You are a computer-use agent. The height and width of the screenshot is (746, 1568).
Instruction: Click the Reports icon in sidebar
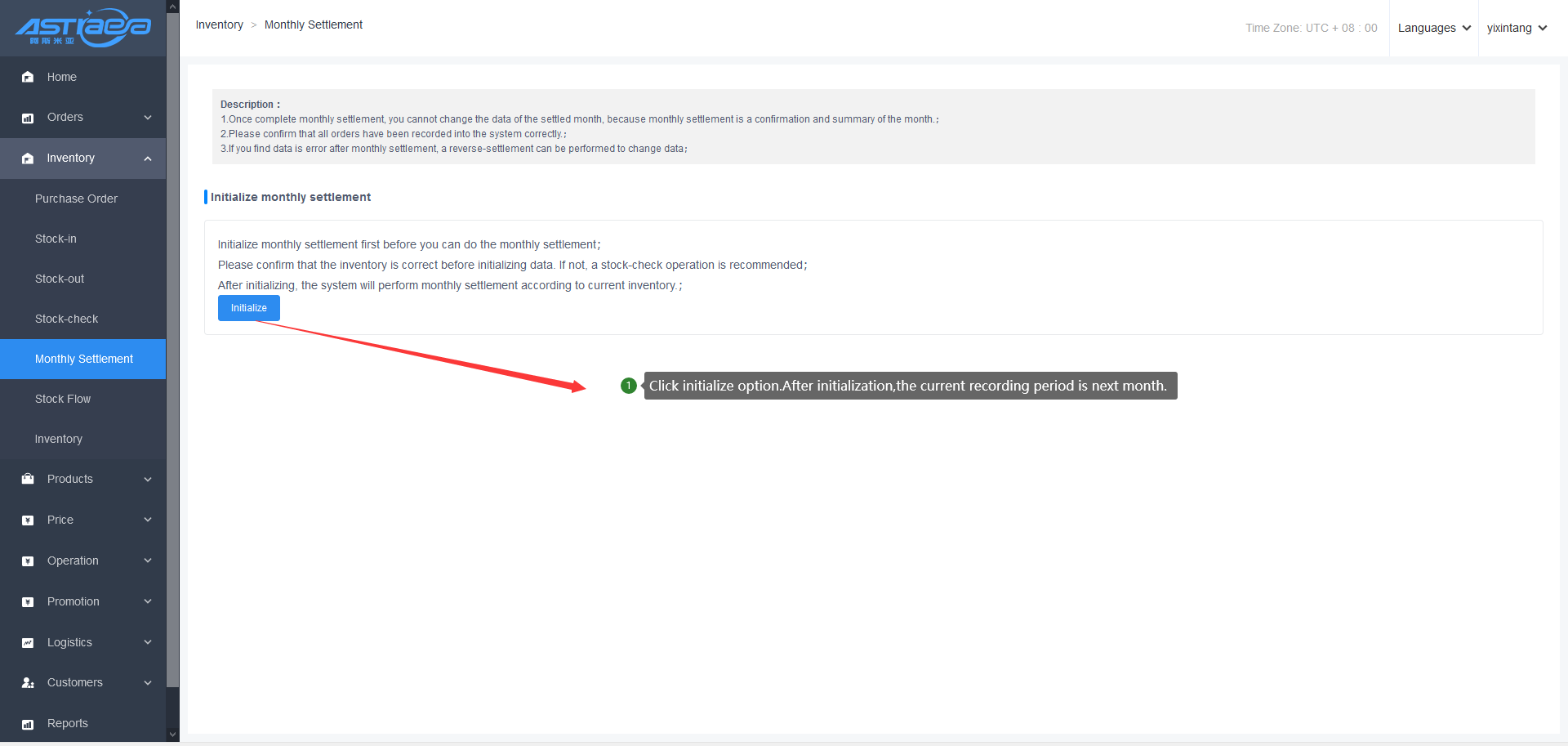[x=28, y=724]
